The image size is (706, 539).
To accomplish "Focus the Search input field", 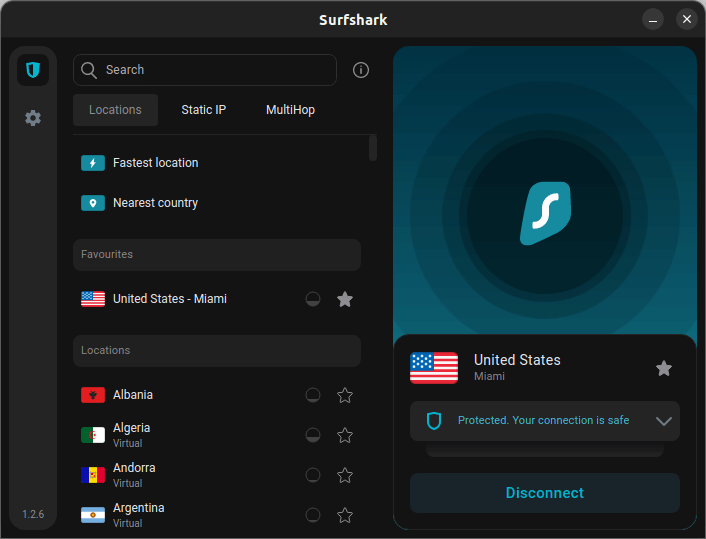I will click(205, 70).
